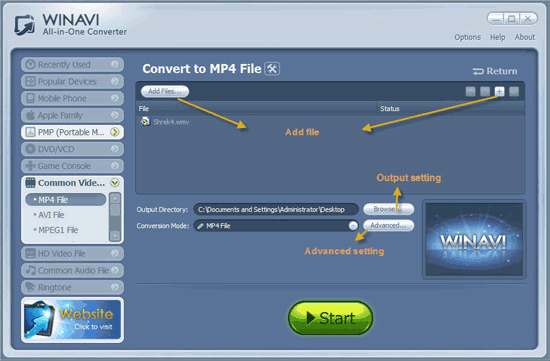Click the second file-list toolbar icon

click(485, 92)
